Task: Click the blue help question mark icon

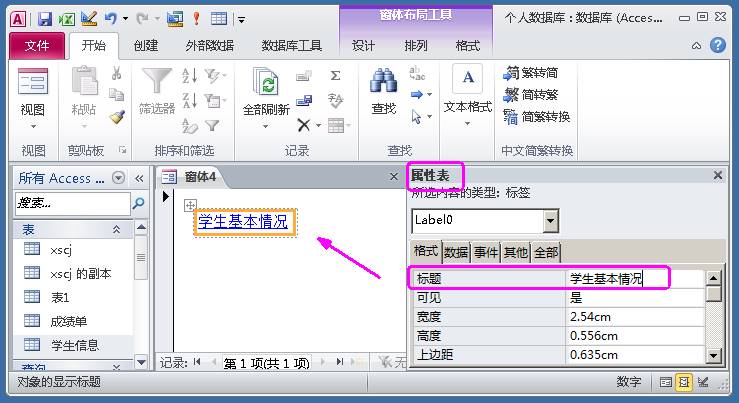Action: [x=718, y=45]
